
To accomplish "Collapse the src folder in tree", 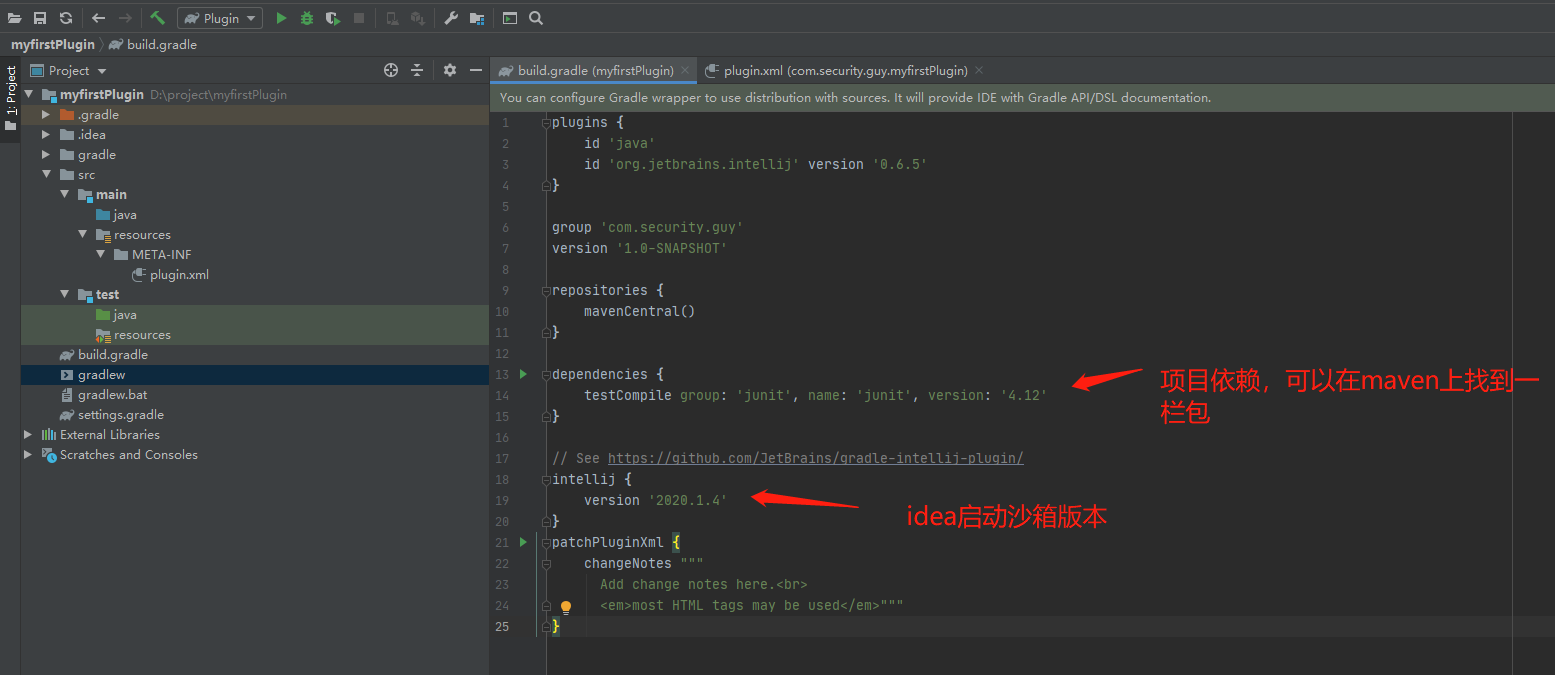I will pos(46,174).
